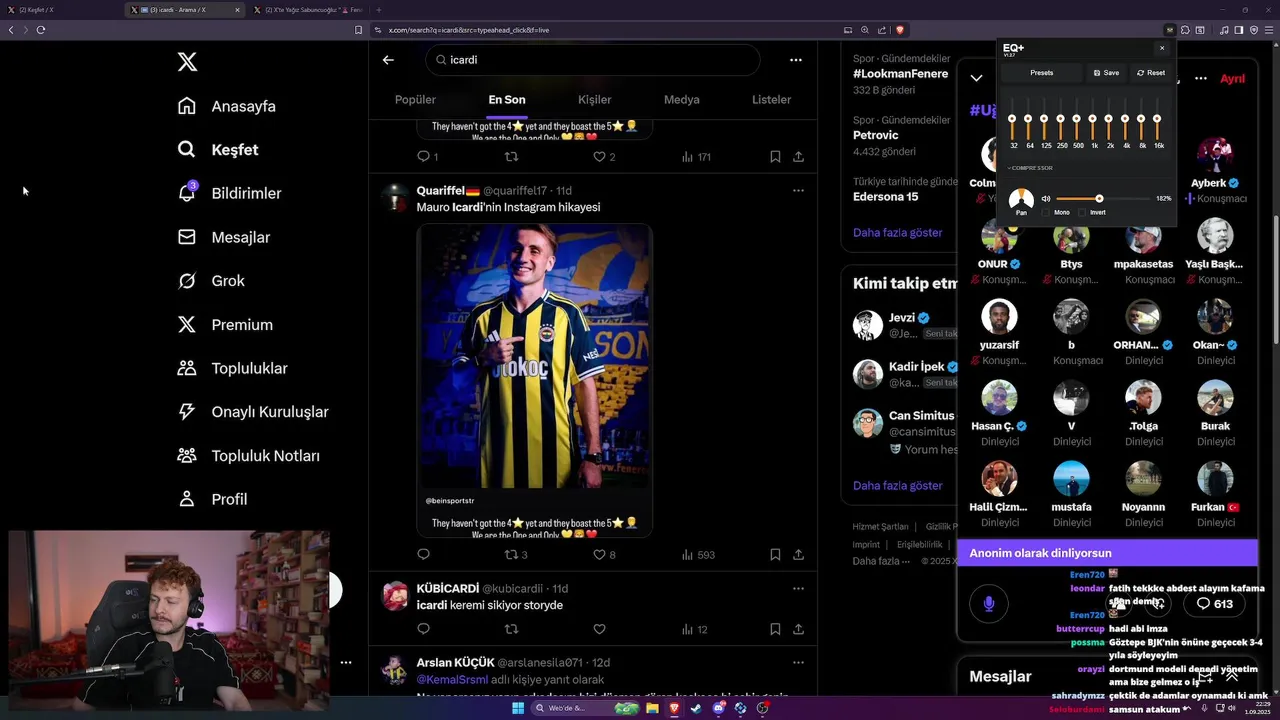Open Fenerbahçe player photo in Quariffel's post
The image size is (1280, 720).
click(x=535, y=356)
